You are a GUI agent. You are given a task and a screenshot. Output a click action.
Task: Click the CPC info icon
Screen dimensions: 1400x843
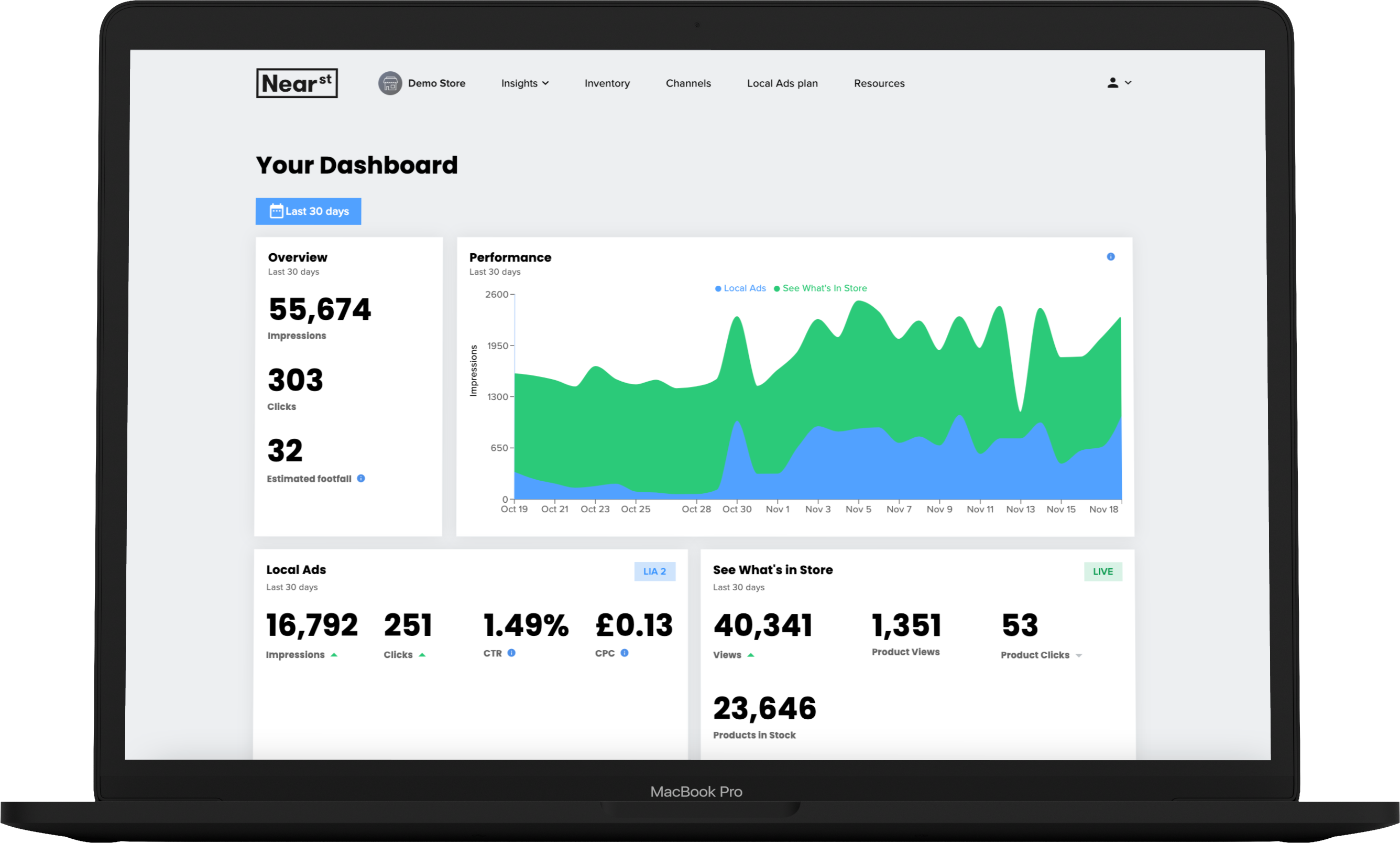625,653
